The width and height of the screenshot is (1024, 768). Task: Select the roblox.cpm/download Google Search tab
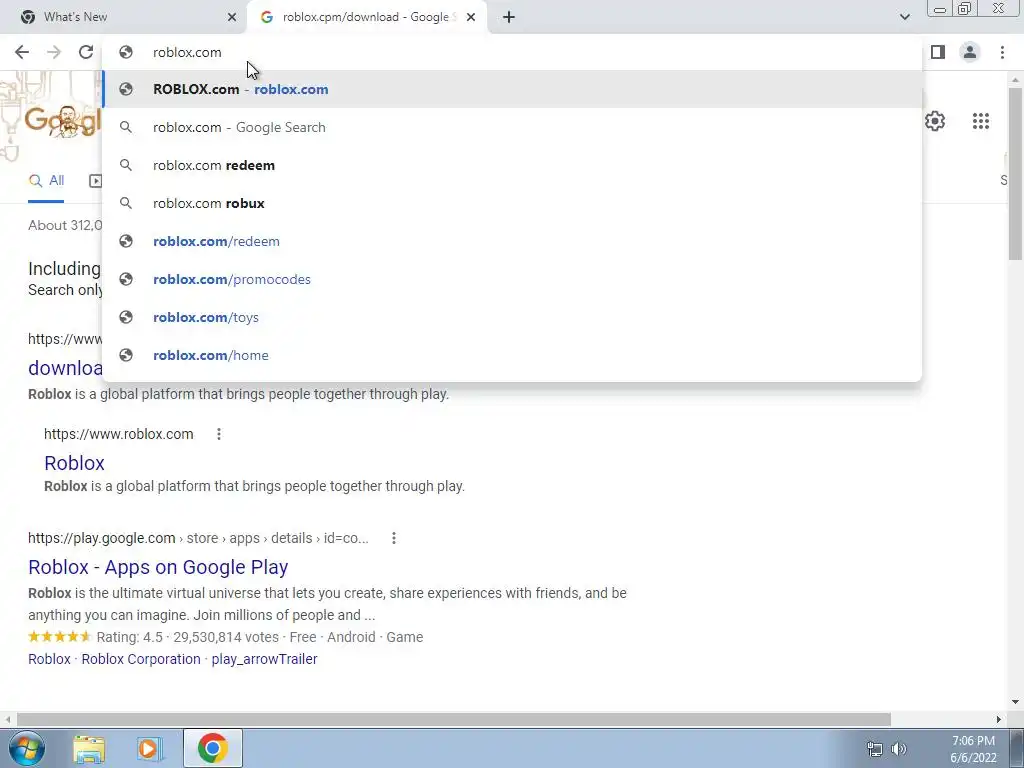pyautogui.click(x=366, y=17)
